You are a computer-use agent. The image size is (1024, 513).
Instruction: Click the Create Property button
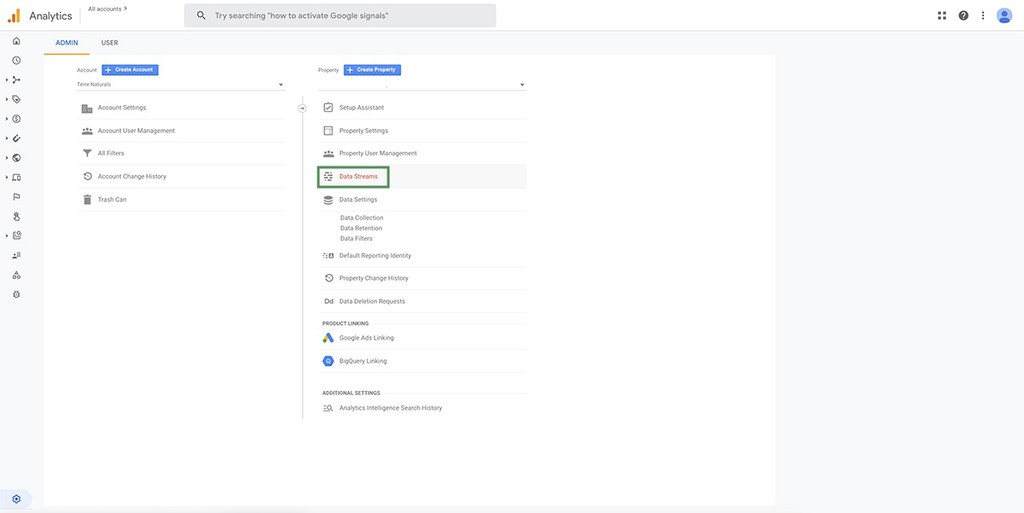[372, 70]
